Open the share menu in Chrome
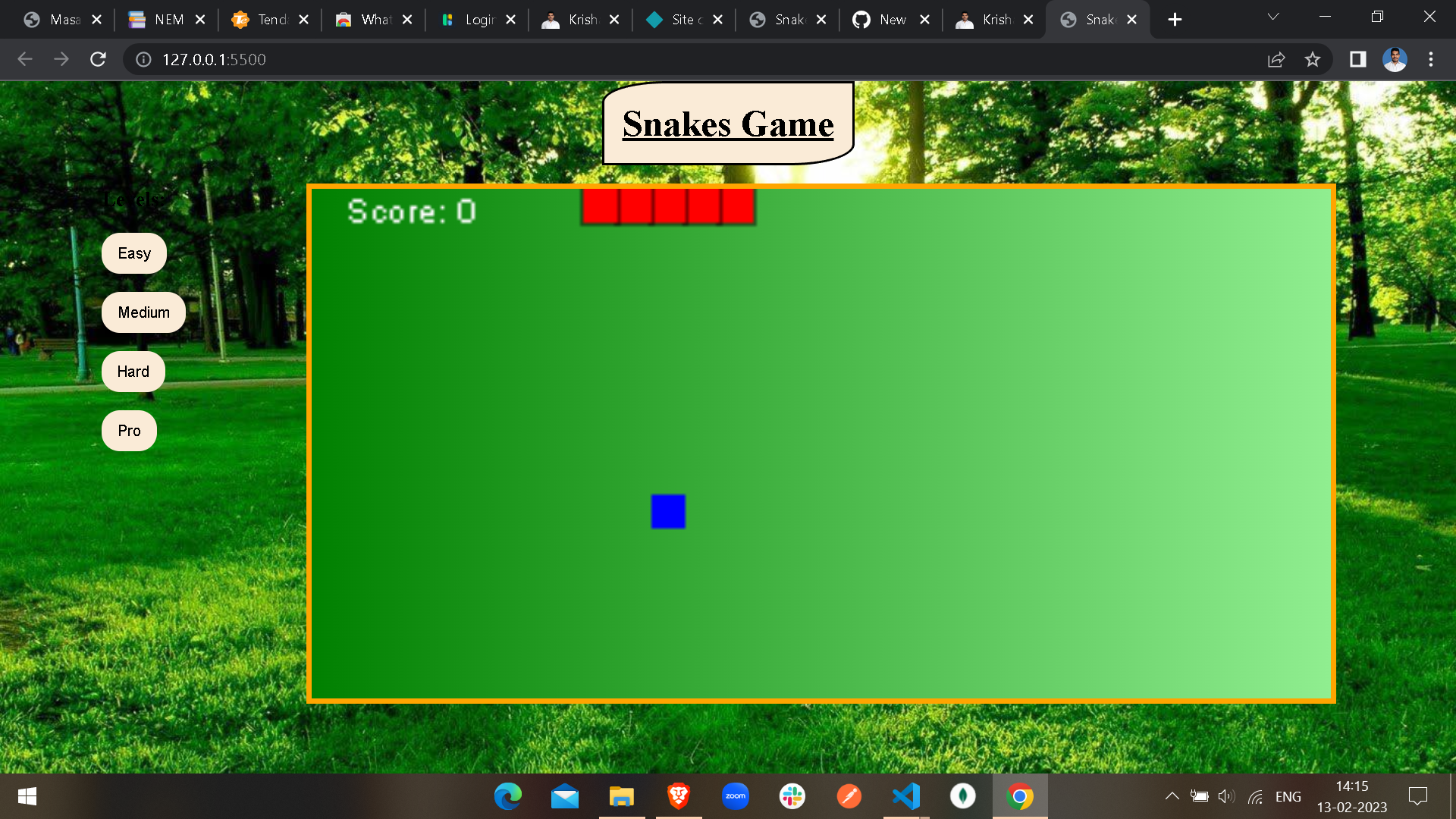1456x819 pixels. 1276,59
